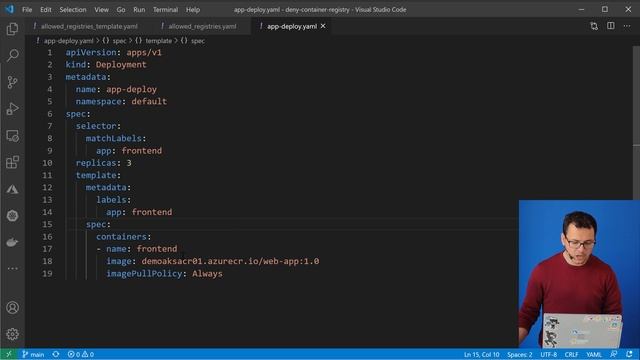Screen dimensions: 640x360
Task: Click line number 18 in gutter
Action: [47, 261]
